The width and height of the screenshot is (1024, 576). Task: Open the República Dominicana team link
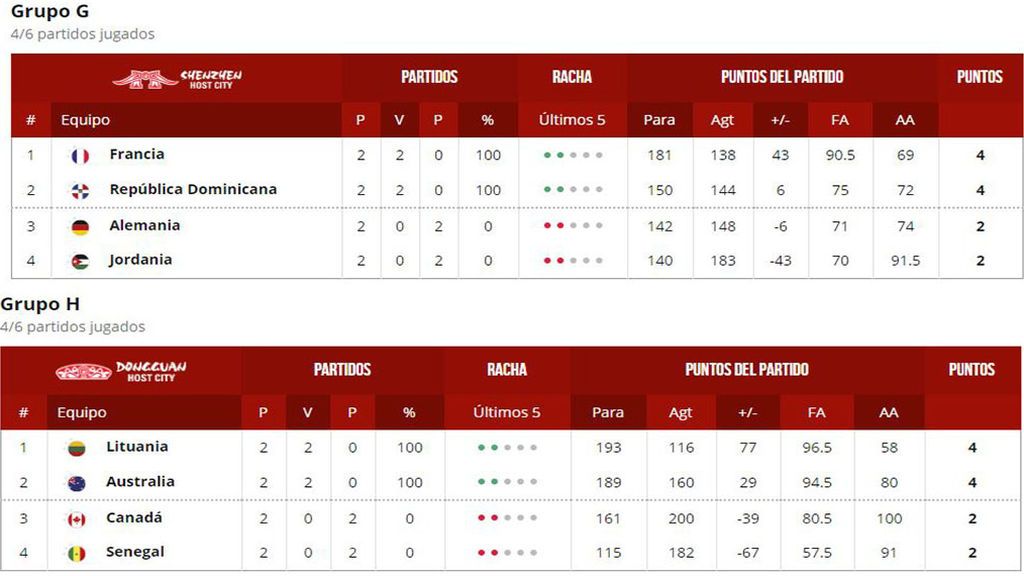(193, 189)
